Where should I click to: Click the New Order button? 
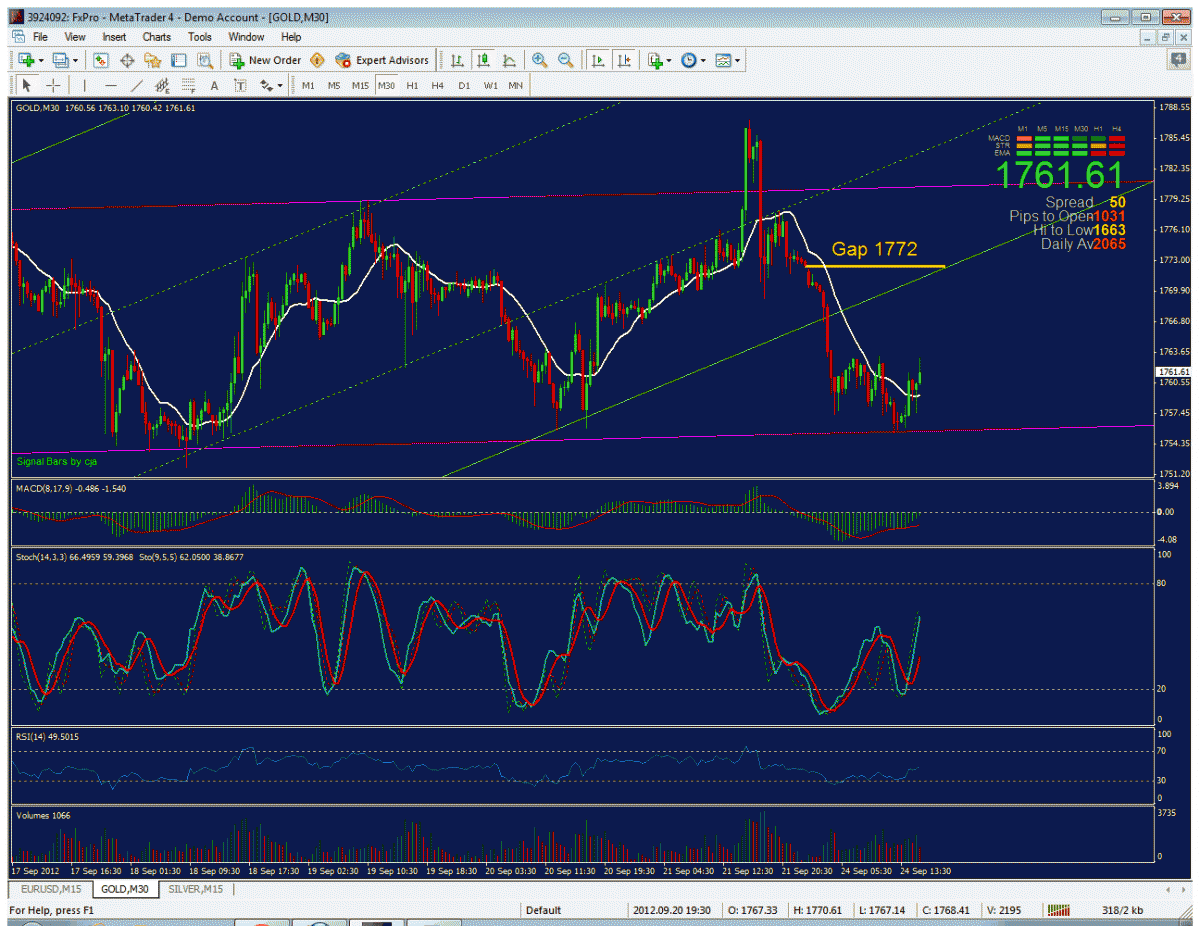pos(265,60)
